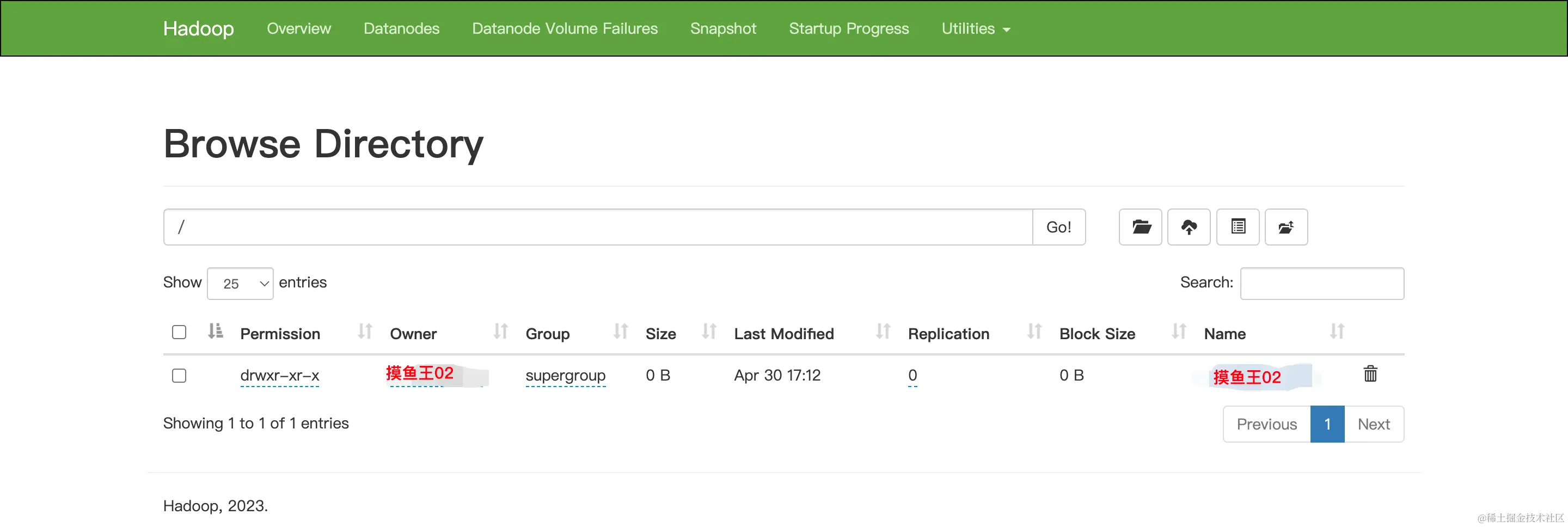Toggle the select-all header checkbox
Viewport: 1568px width, 527px height.
179,332
